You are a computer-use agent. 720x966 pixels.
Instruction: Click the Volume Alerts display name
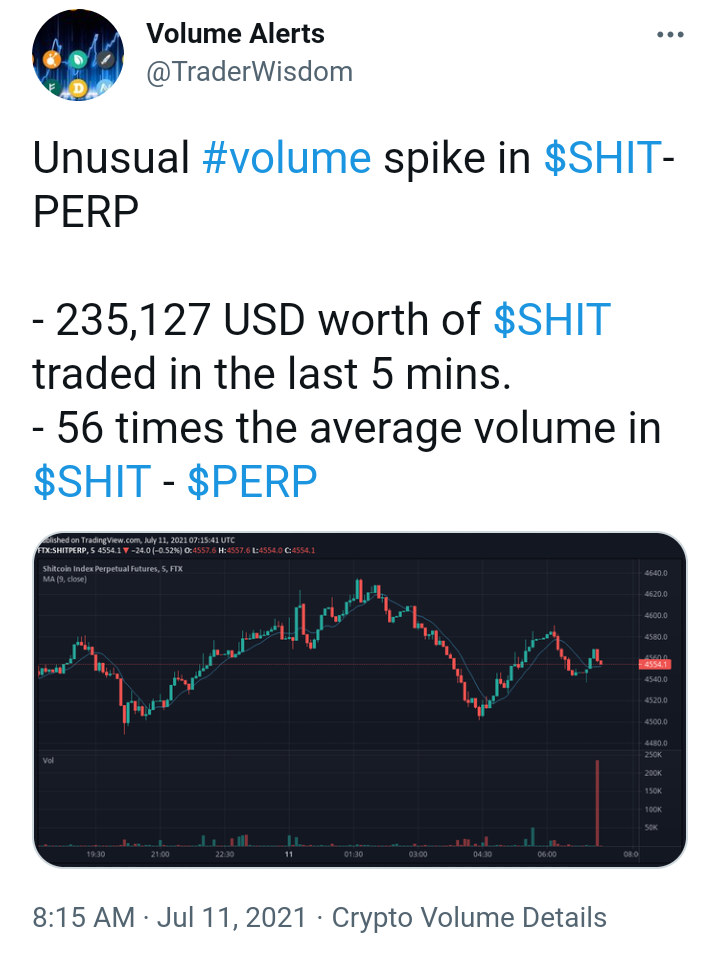235,33
